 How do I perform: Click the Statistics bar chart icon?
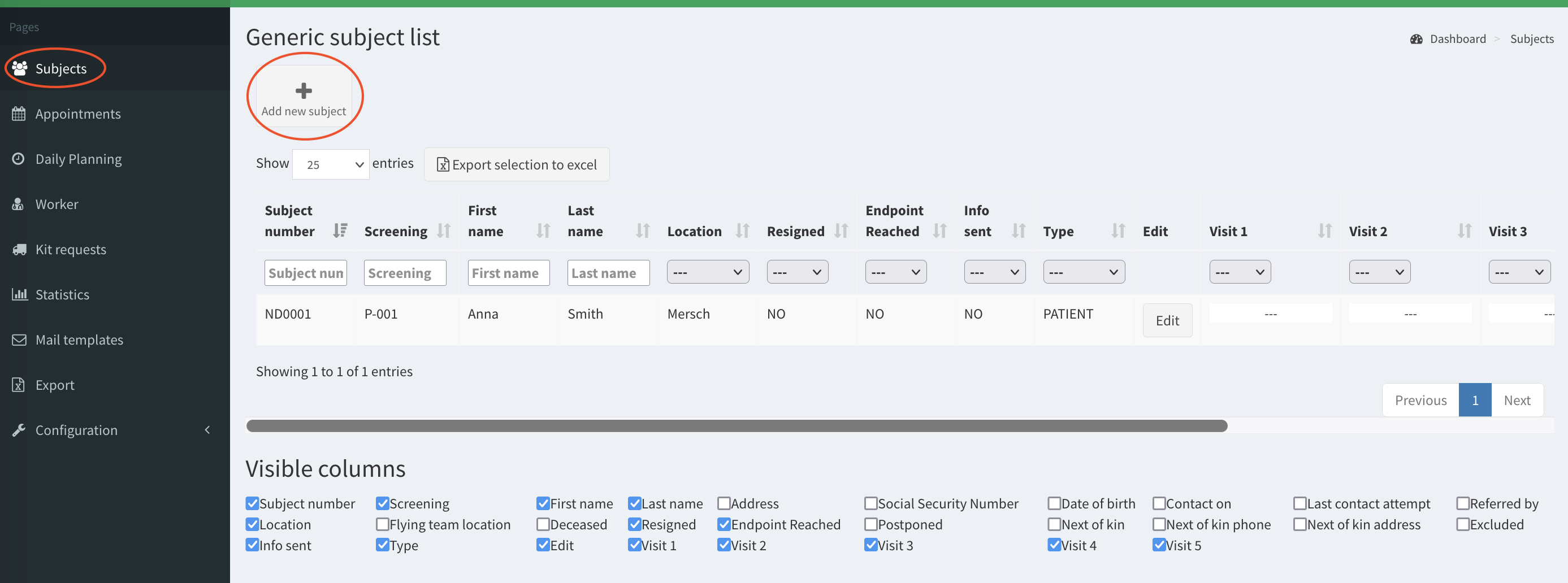(19, 294)
